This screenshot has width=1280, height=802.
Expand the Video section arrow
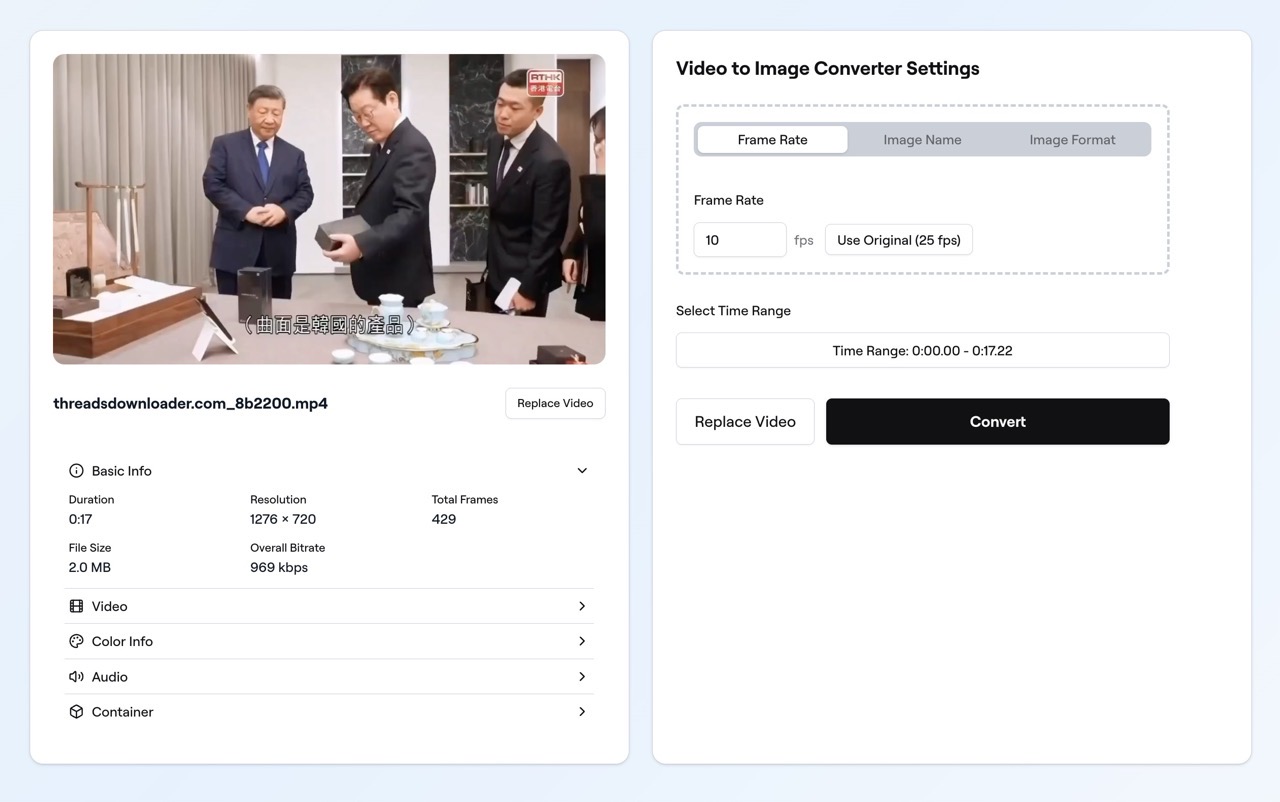click(582, 606)
